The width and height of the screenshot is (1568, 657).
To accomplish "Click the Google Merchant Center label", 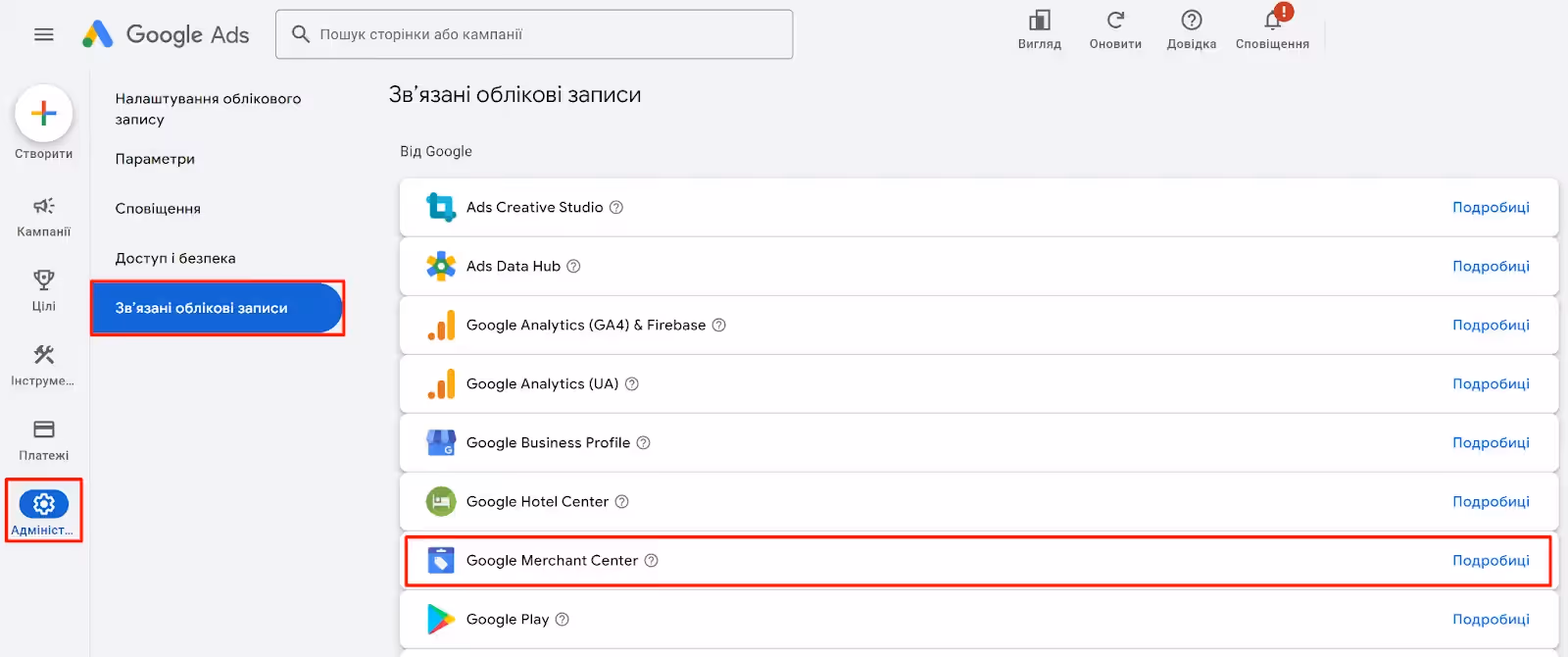I will point(552,560).
